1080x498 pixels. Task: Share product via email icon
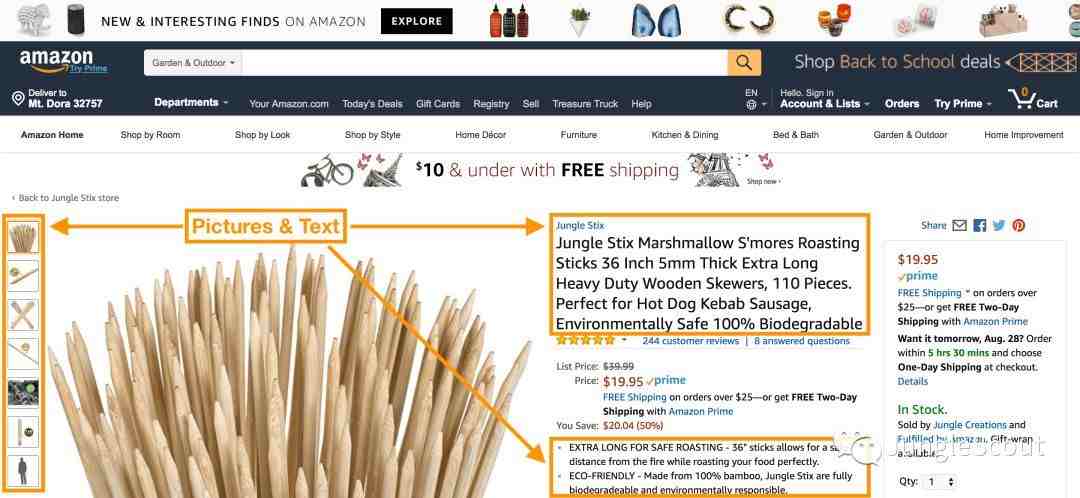(x=959, y=225)
